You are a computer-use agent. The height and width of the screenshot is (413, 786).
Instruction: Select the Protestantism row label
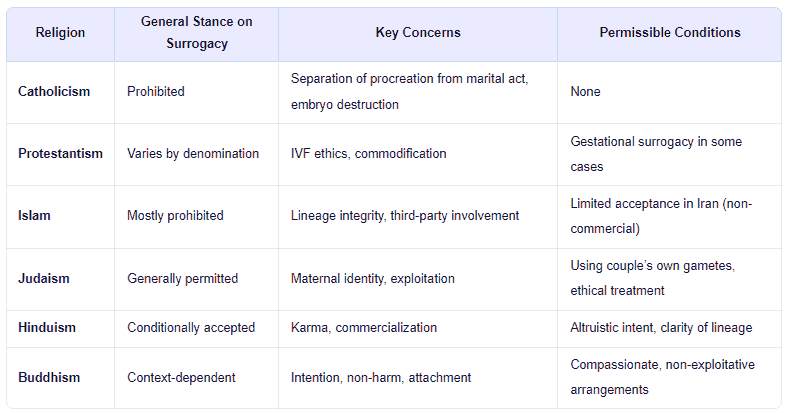(x=60, y=153)
